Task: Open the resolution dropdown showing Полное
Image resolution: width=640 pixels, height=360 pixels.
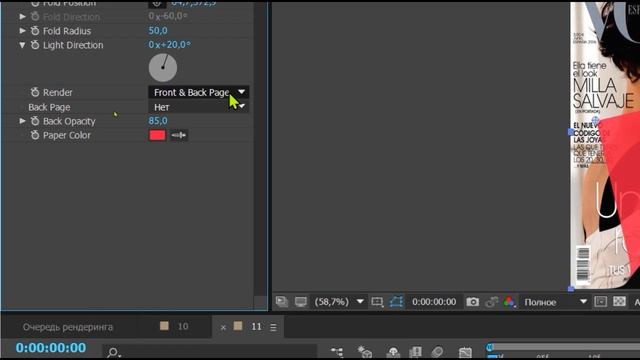Action: [x=556, y=302]
